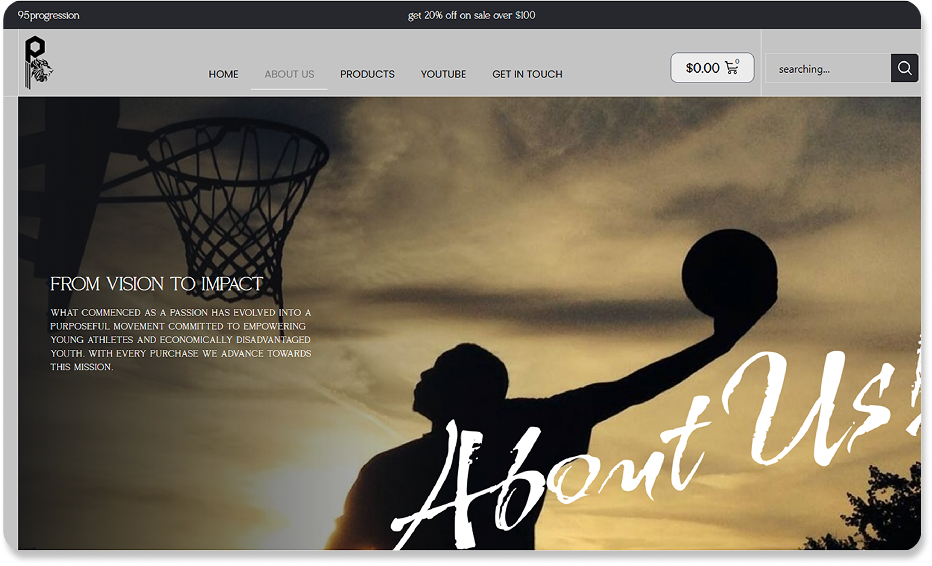
Task: Open the PRODUCTS menu item
Action: [367, 74]
